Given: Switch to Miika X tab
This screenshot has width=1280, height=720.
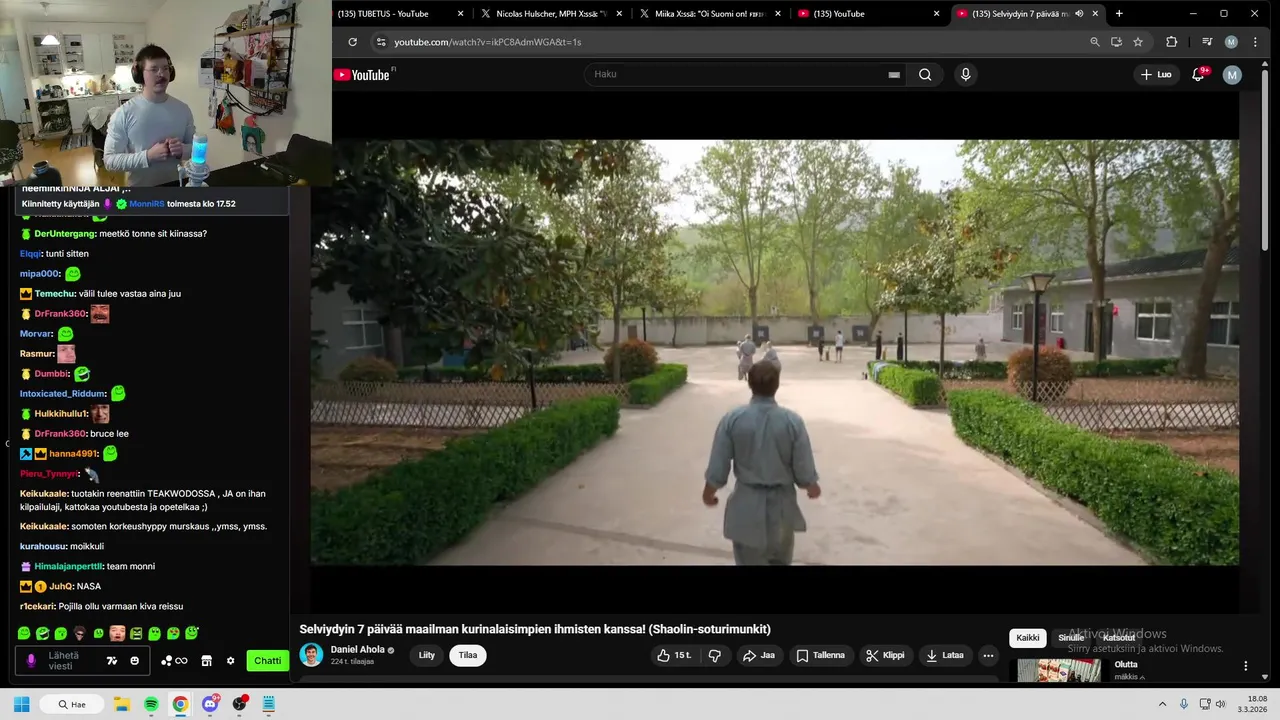Looking at the screenshot, I should (711, 14).
